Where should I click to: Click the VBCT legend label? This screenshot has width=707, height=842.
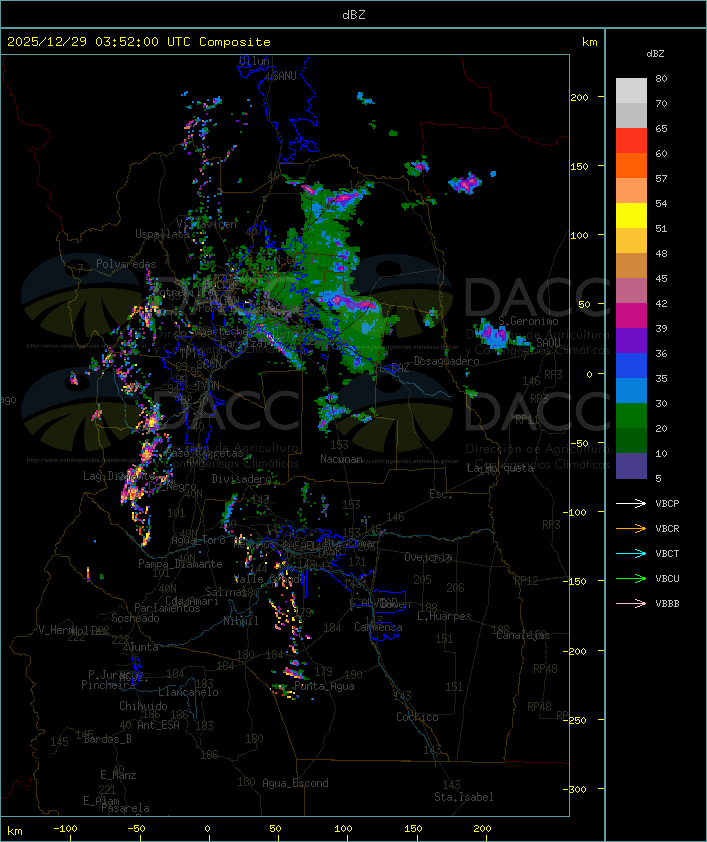(667, 553)
